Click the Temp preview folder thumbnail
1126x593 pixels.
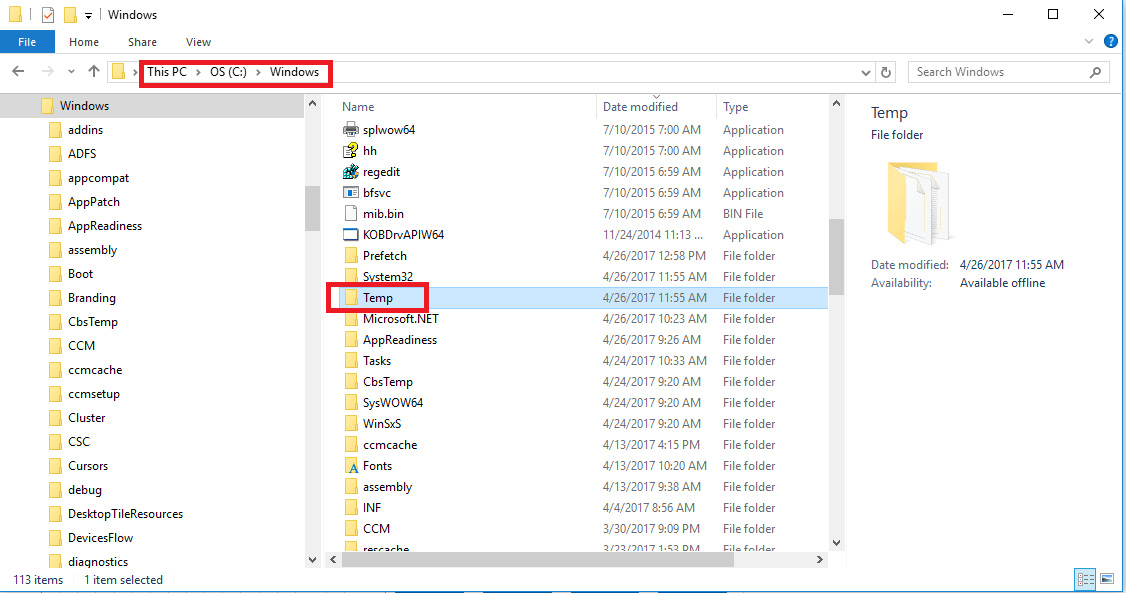(x=921, y=203)
